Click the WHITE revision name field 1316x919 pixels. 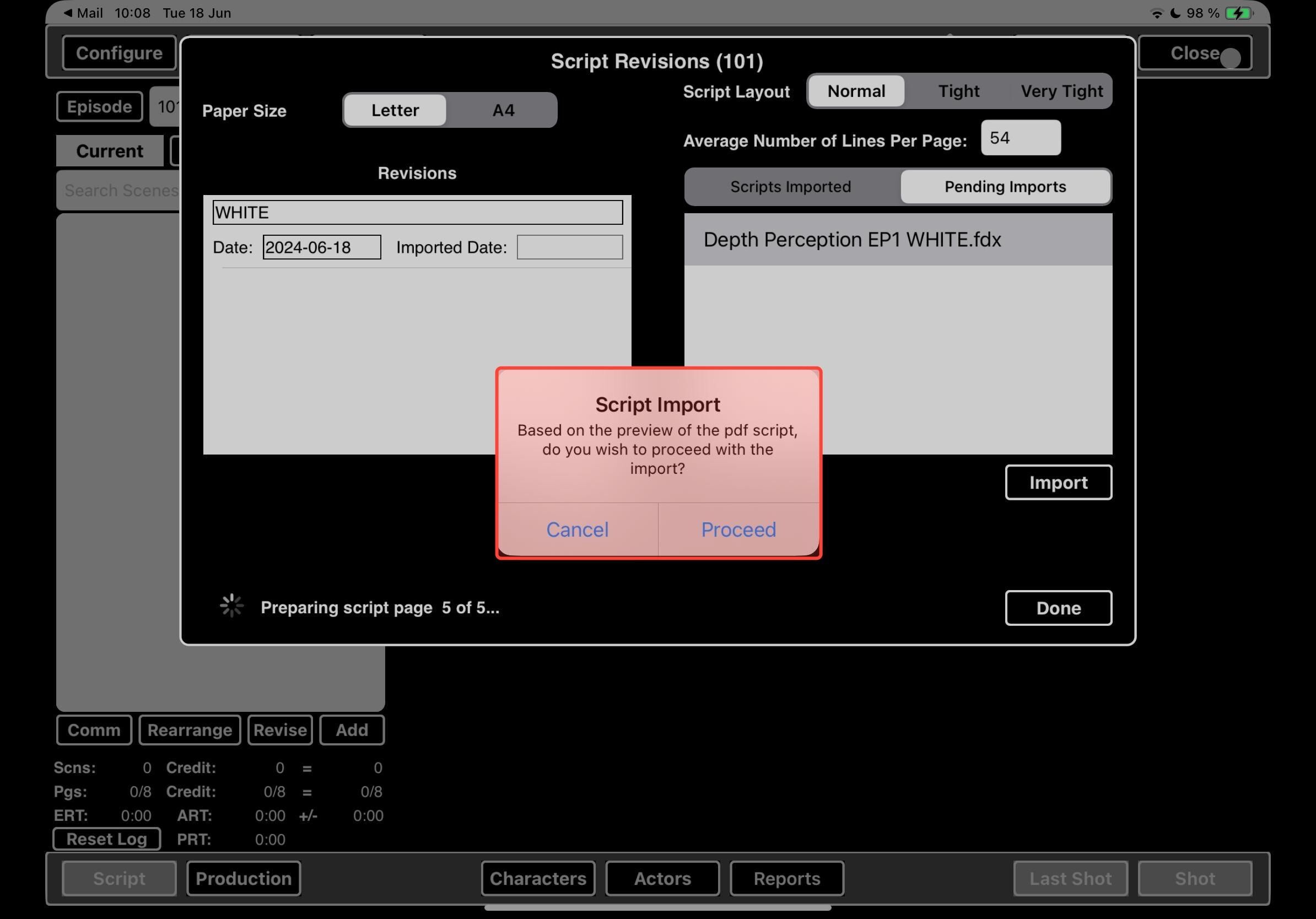coord(417,213)
